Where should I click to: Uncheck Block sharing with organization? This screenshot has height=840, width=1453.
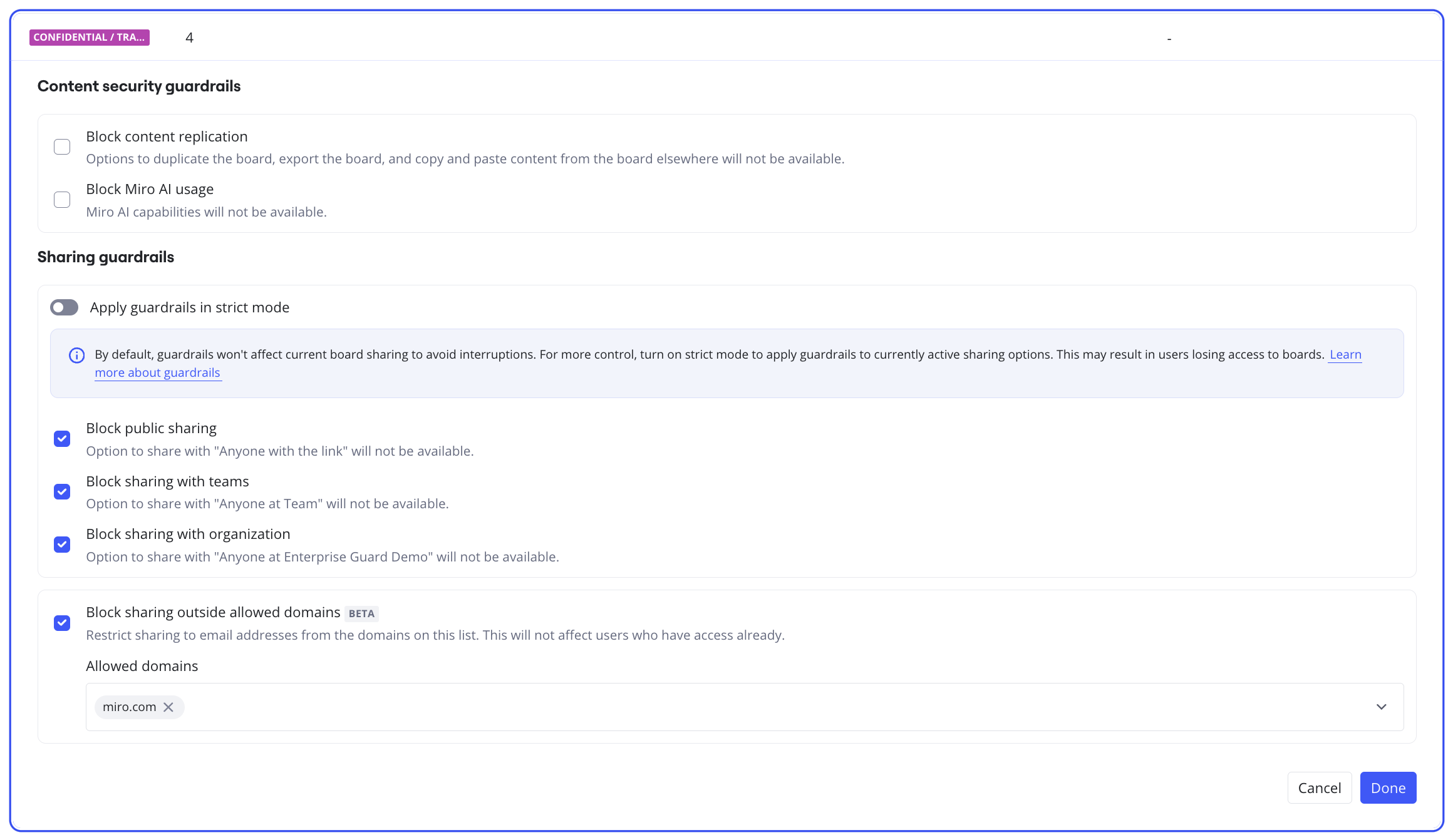pos(62,545)
